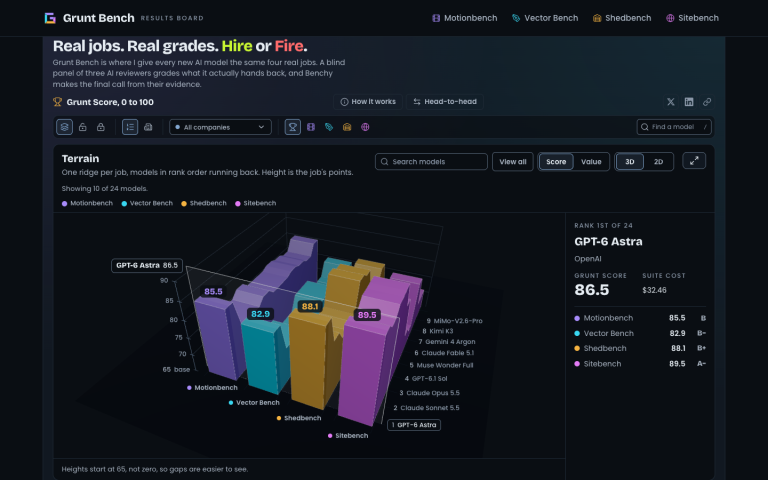This screenshot has height=480, width=768.
Task: Toggle Sitebench in the chart legend
Action: pyautogui.click(x=256, y=203)
